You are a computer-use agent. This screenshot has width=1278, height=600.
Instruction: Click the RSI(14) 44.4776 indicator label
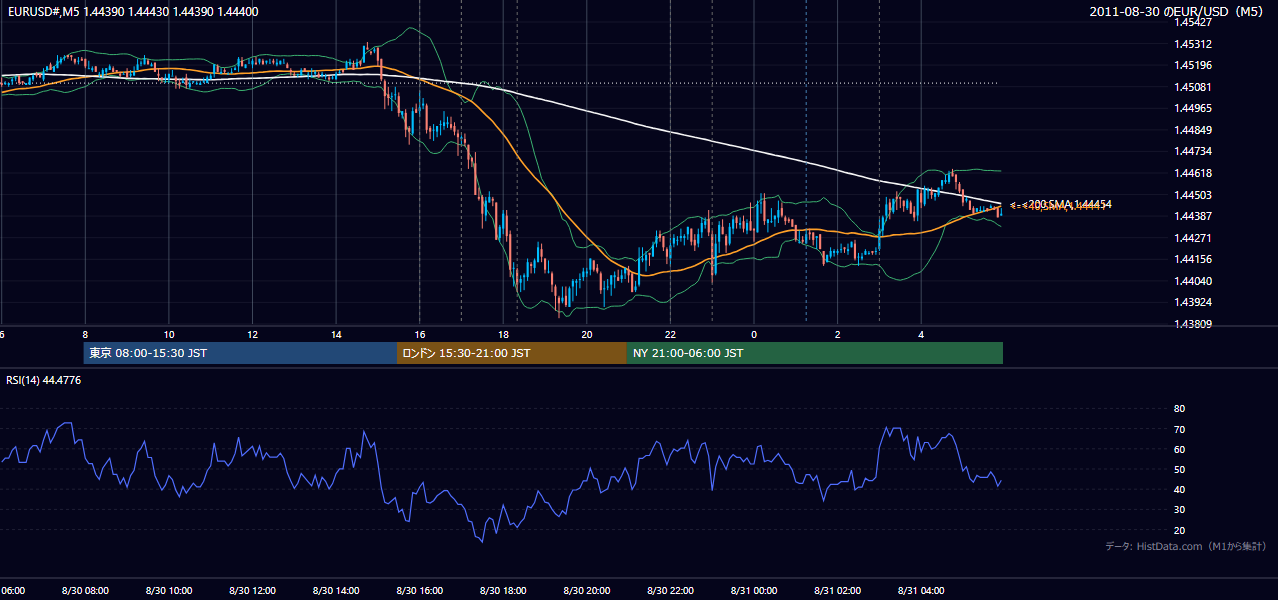coord(44,380)
